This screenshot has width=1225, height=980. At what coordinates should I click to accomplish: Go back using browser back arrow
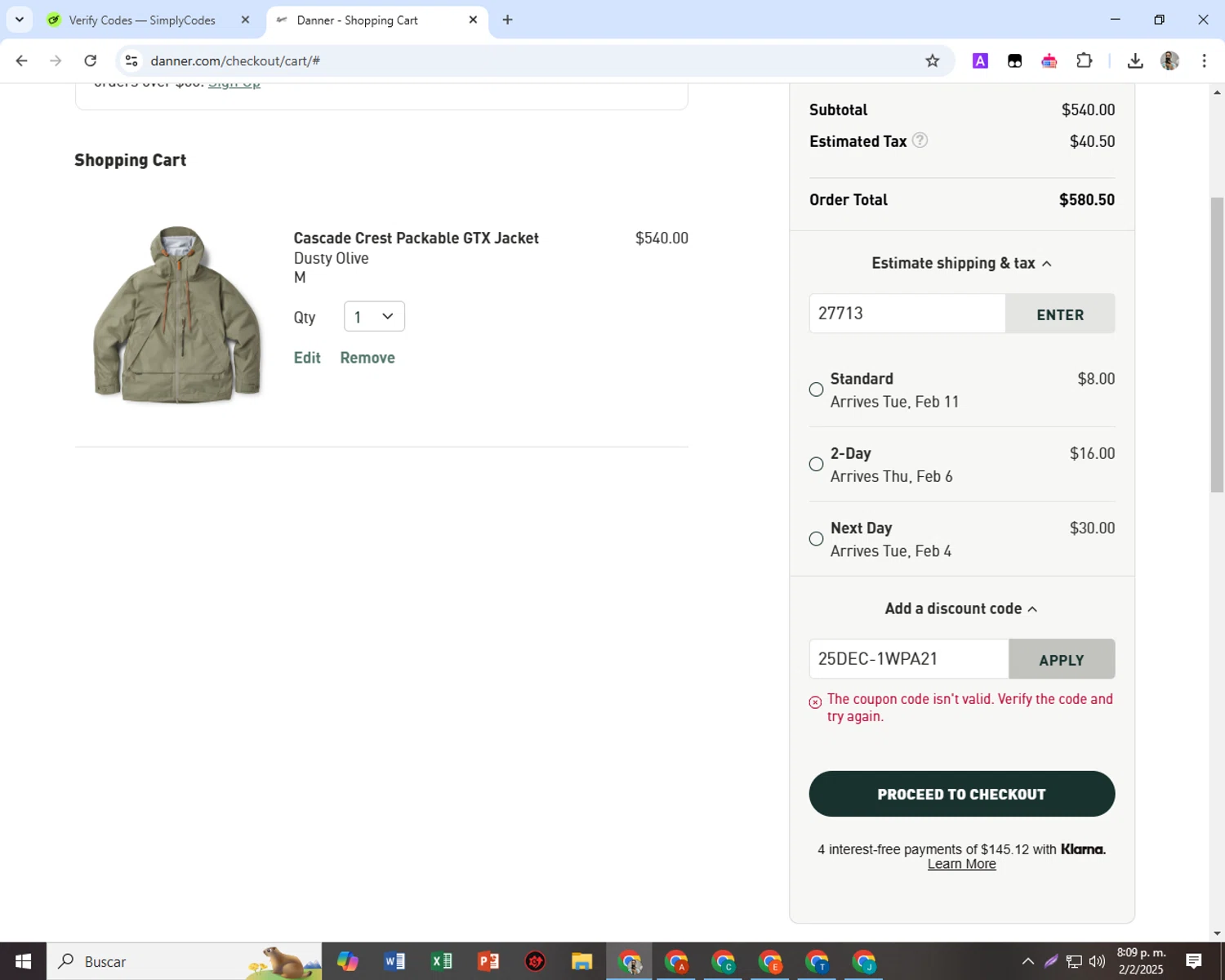pyautogui.click(x=22, y=60)
